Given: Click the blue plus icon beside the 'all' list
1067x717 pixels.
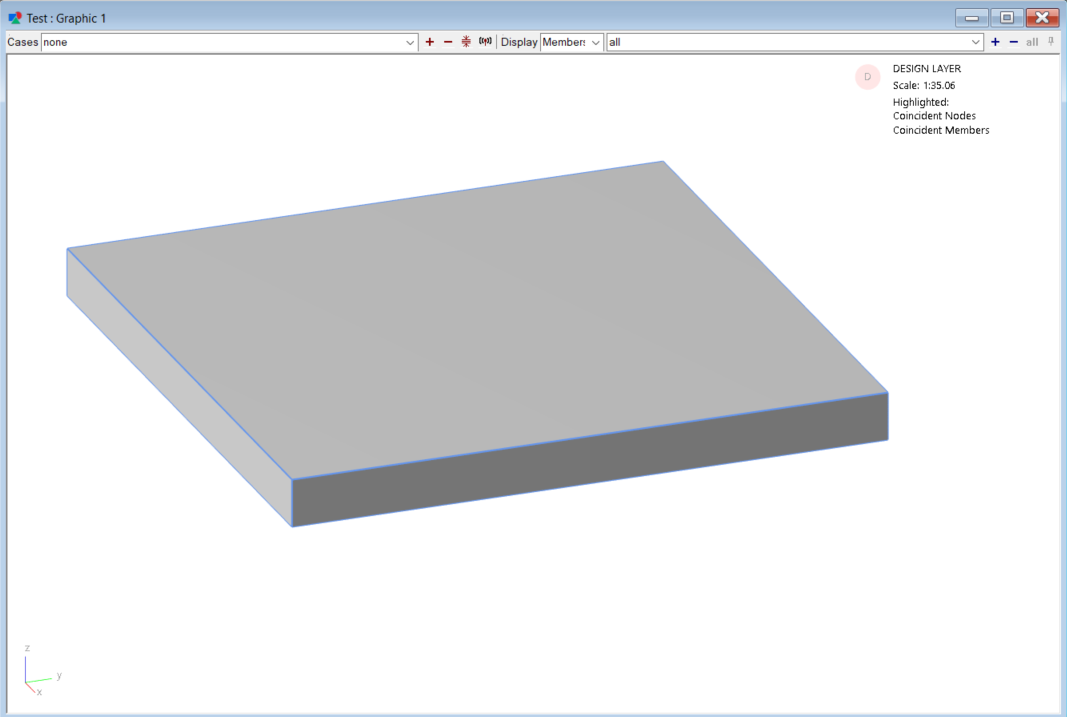Looking at the screenshot, I should tap(995, 42).
